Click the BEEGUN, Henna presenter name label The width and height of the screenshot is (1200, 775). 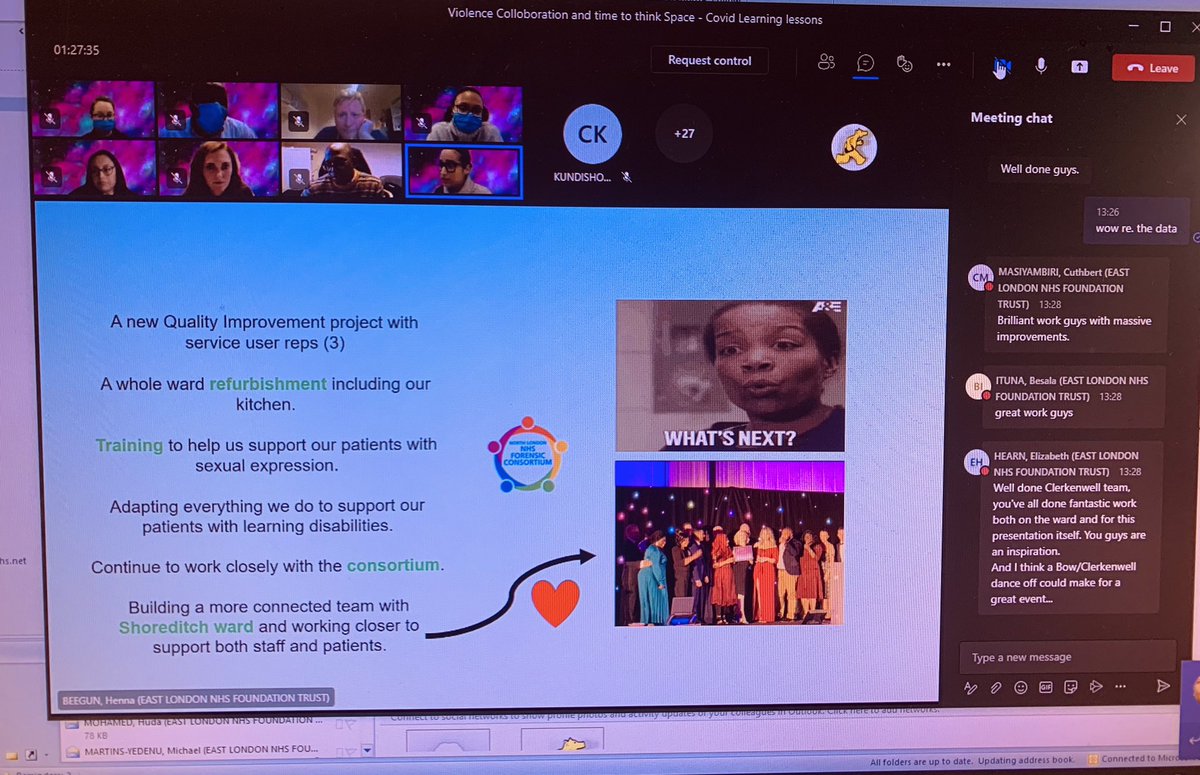195,698
